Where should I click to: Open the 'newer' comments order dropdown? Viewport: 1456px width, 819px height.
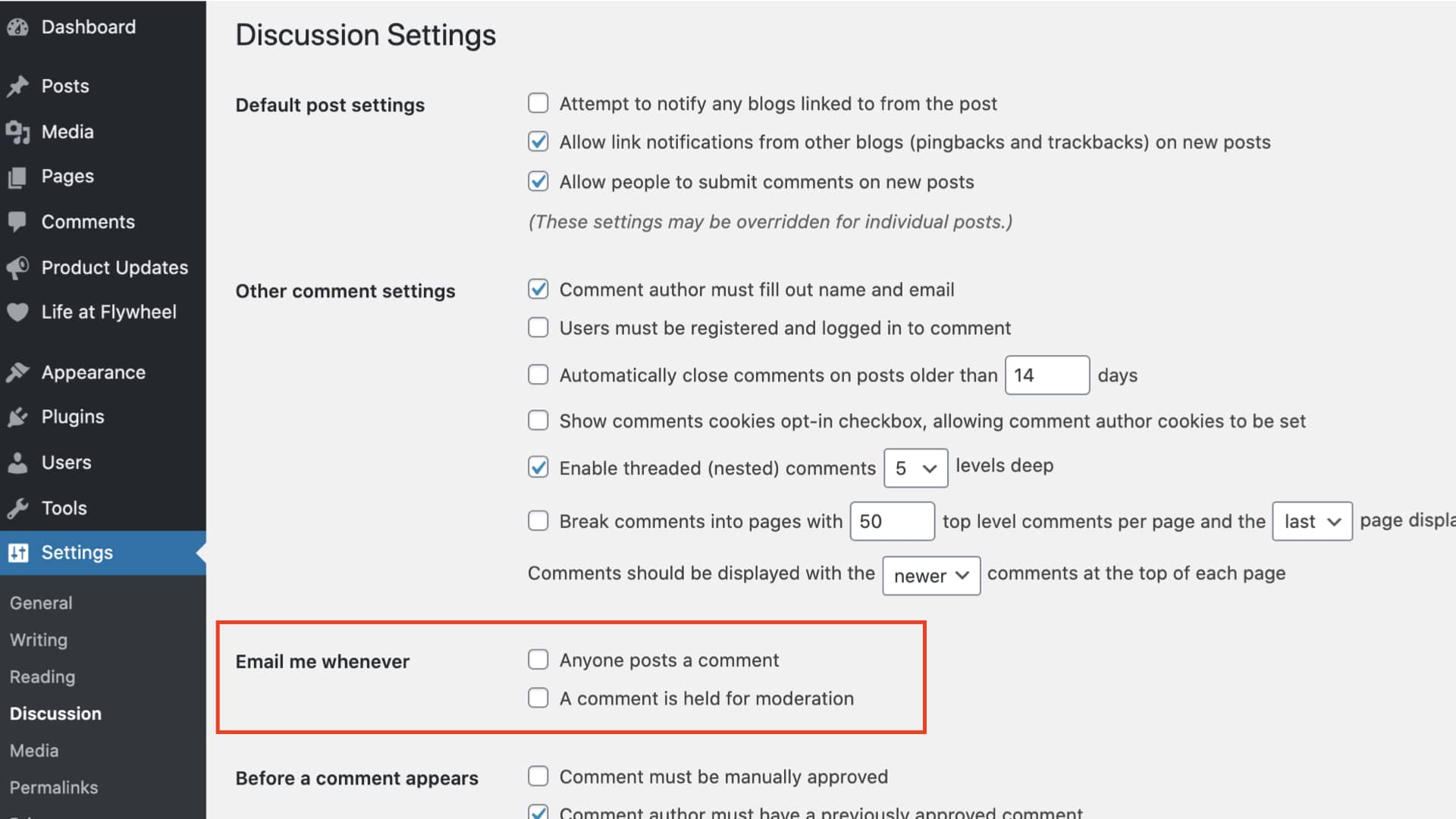tap(930, 576)
